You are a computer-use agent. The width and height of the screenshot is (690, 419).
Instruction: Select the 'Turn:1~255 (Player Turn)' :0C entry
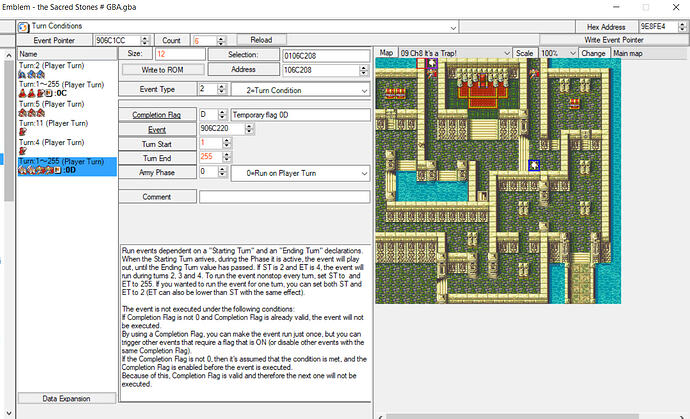(67, 89)
